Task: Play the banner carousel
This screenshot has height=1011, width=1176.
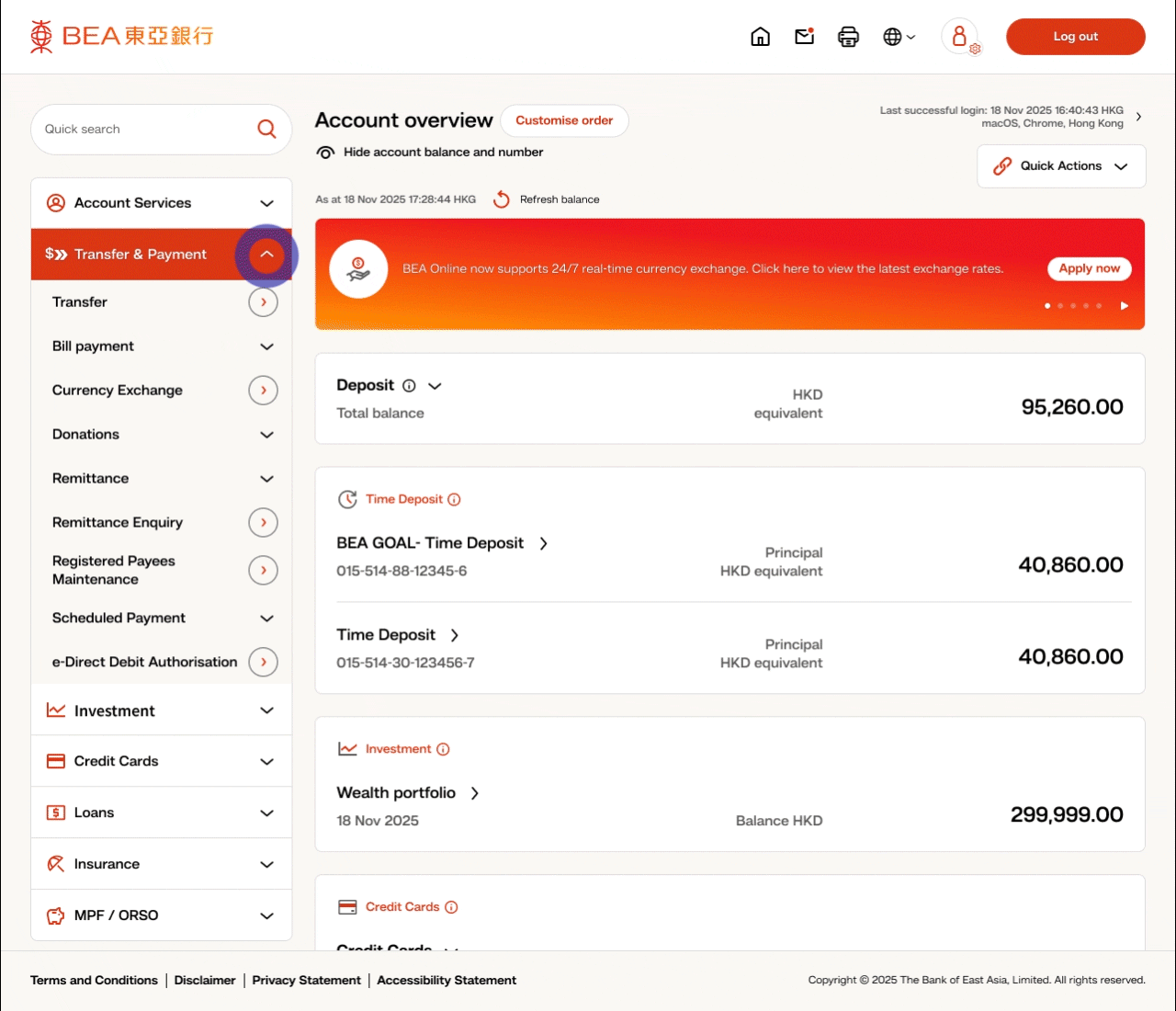Action: 1124,306
